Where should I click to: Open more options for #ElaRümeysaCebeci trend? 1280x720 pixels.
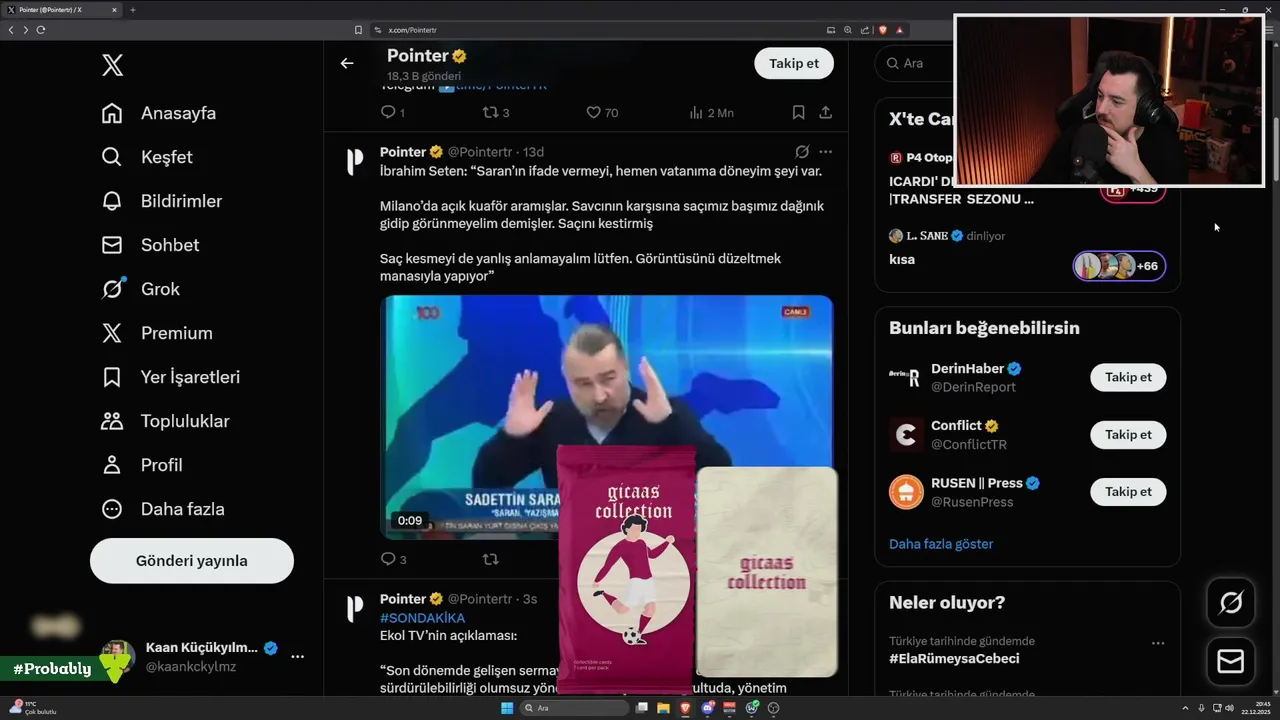pos(1157,643)
